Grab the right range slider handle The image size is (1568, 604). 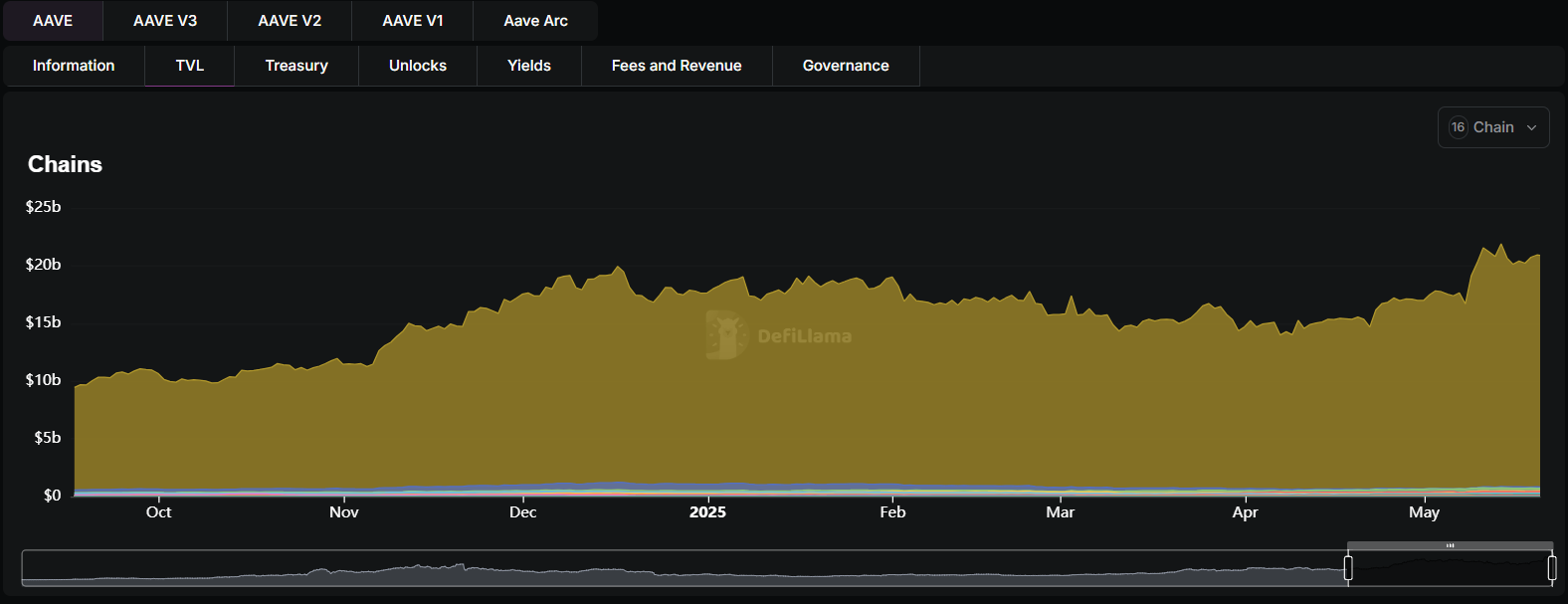pos(1552,568)
